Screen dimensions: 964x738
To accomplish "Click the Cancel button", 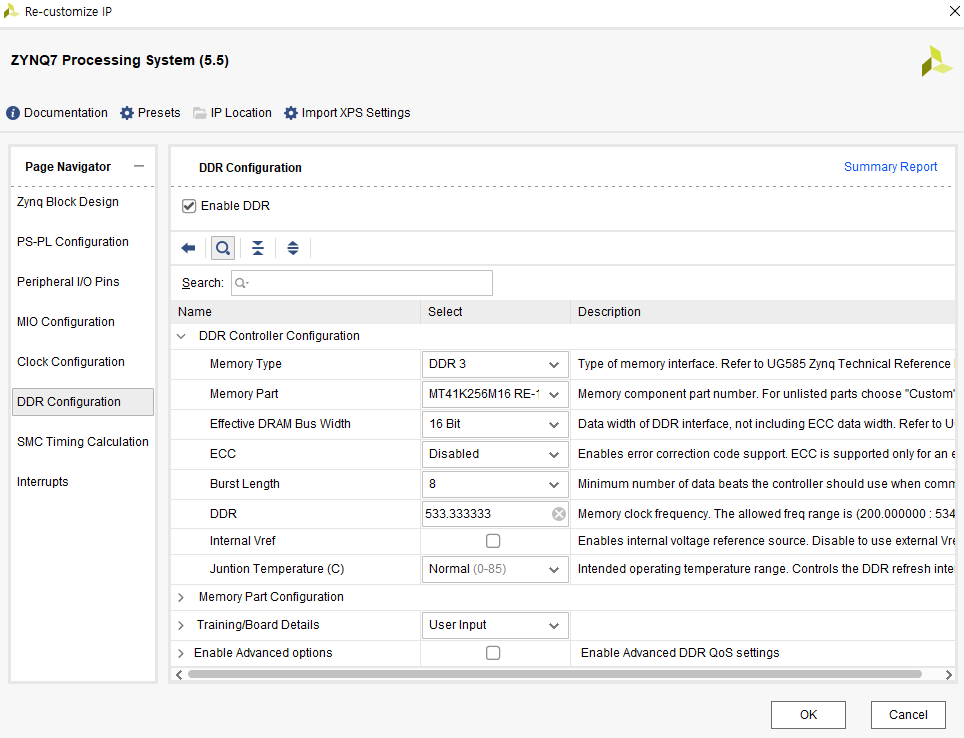I will tap(908, 715).
